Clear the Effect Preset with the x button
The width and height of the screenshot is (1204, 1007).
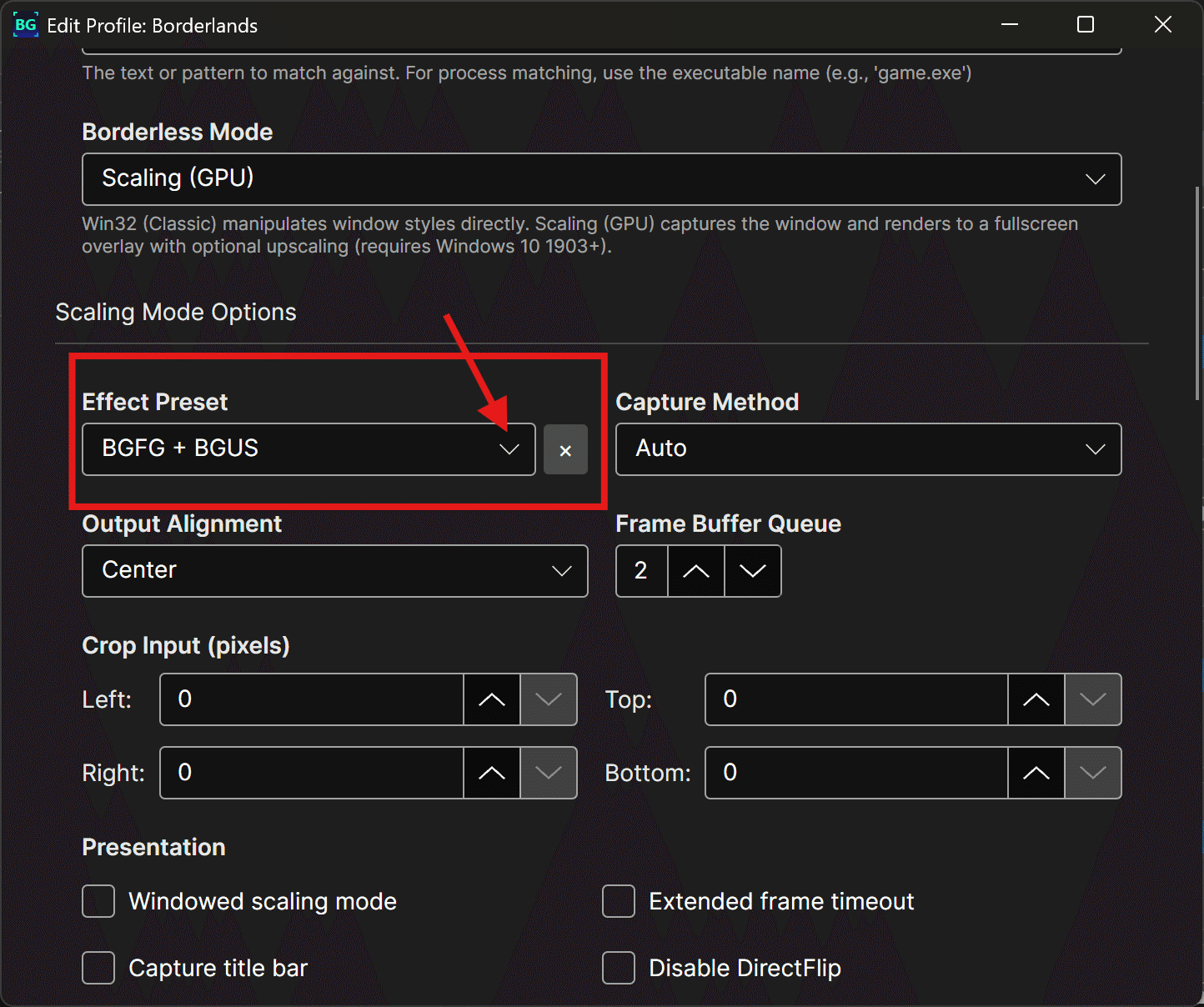pos(565,449)
